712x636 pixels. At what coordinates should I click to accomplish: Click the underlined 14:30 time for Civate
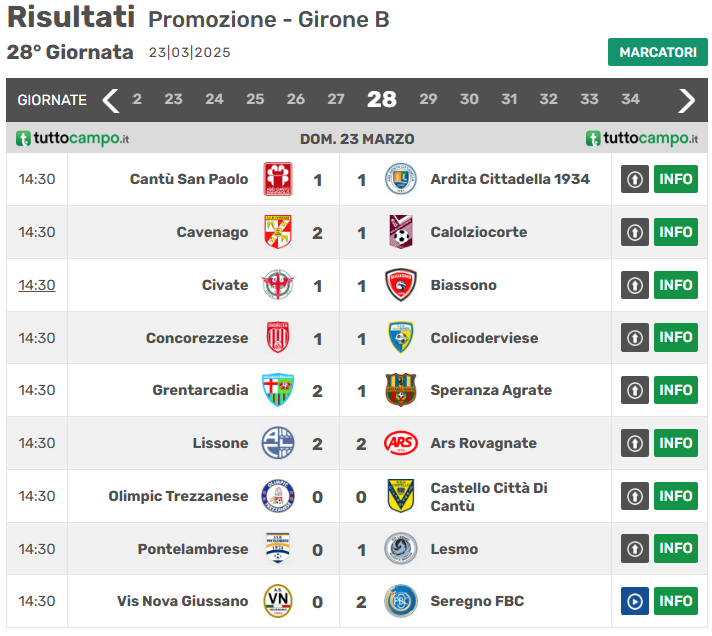37,285
